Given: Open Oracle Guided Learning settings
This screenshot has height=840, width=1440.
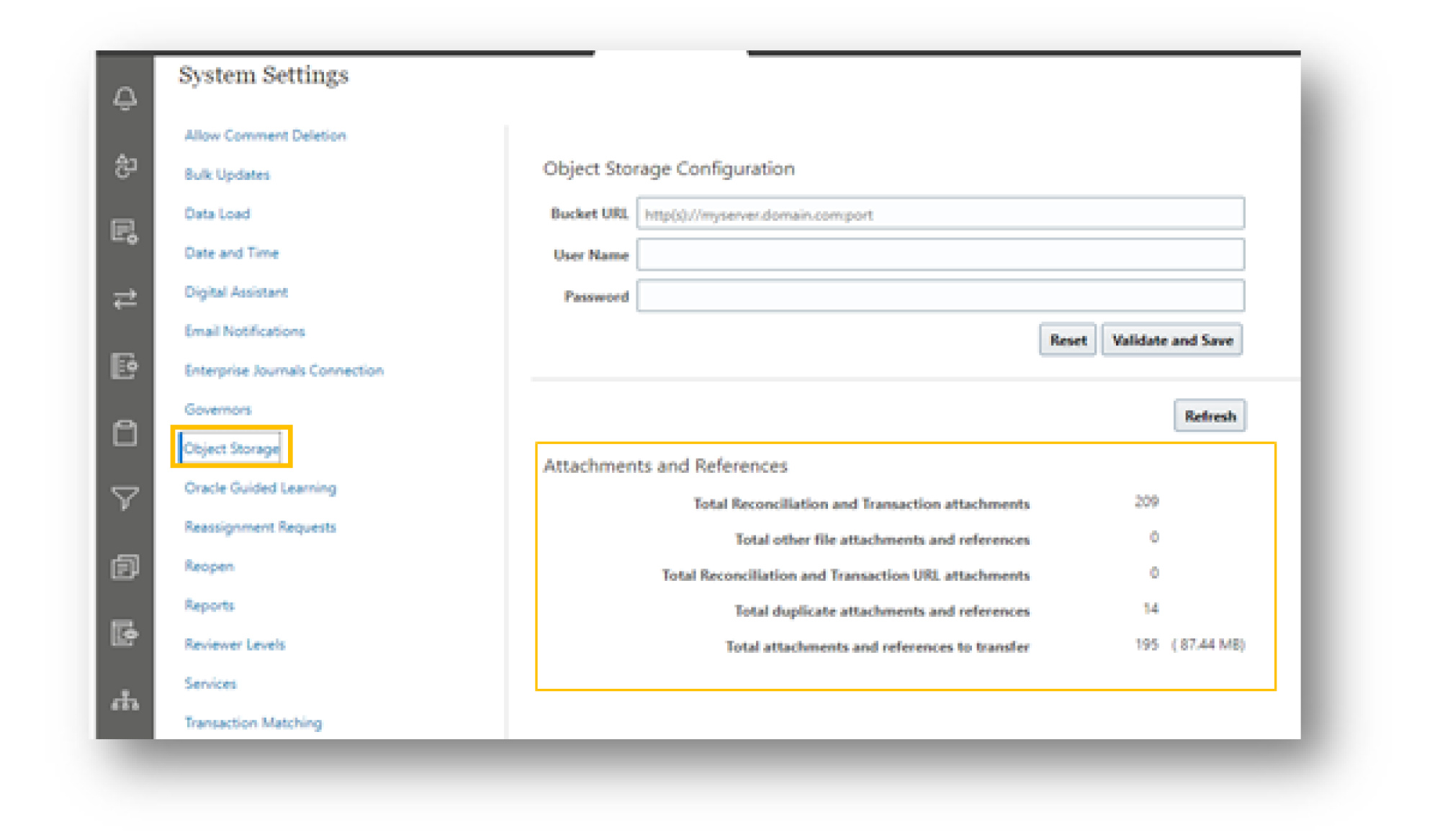Looking at the screenshot, I should click(x=260, y=488).
